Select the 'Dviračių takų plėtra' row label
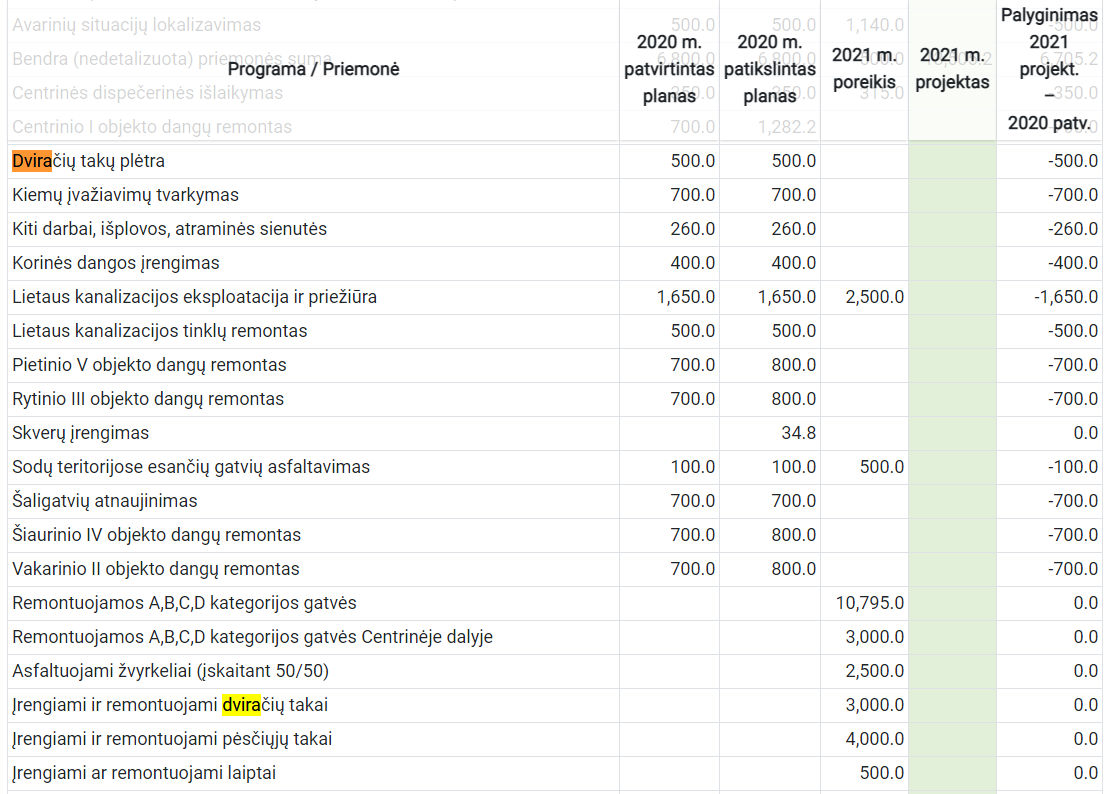 [89, 161]
